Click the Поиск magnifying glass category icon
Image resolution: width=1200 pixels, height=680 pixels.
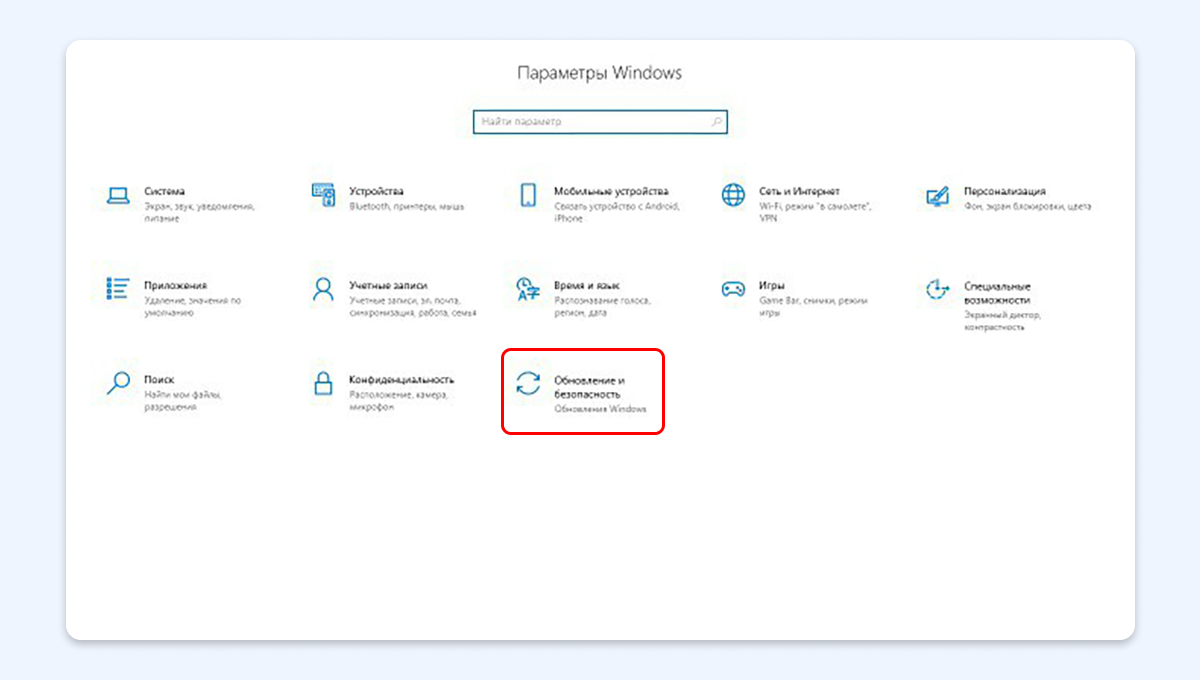pyautogui.click(x=118, y=384)
